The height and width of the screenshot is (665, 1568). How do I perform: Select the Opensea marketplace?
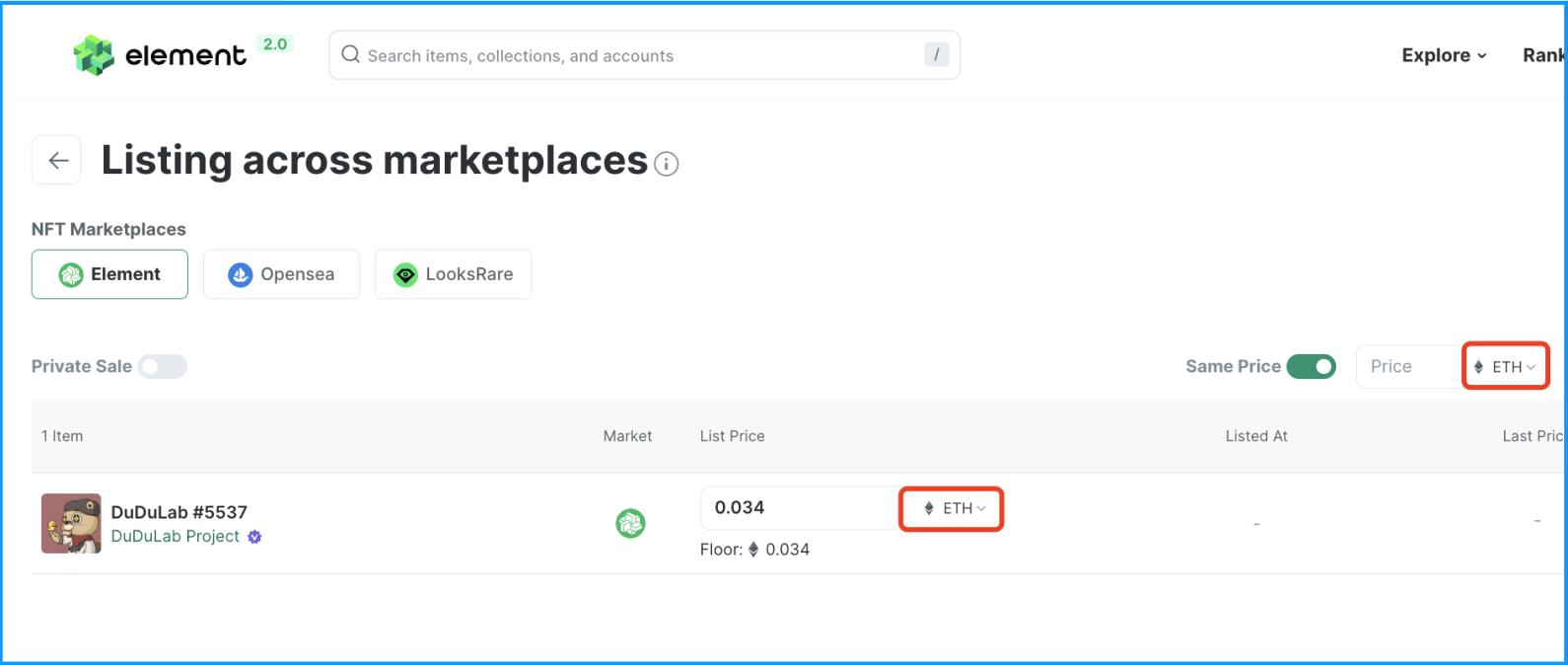click(281, 274)
